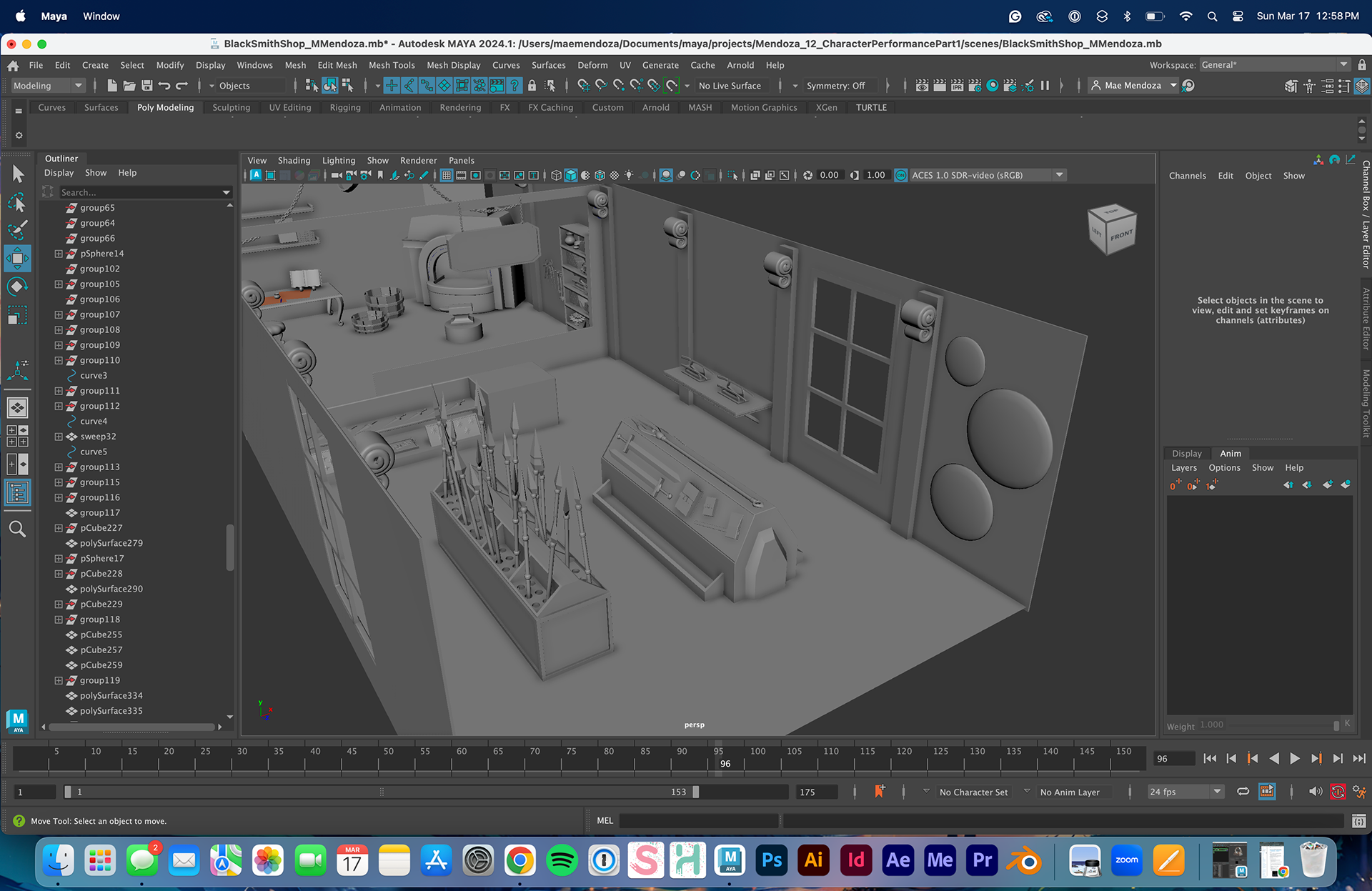
Task: Click the four-pane layout icon
Action: [x=18, y=436]
